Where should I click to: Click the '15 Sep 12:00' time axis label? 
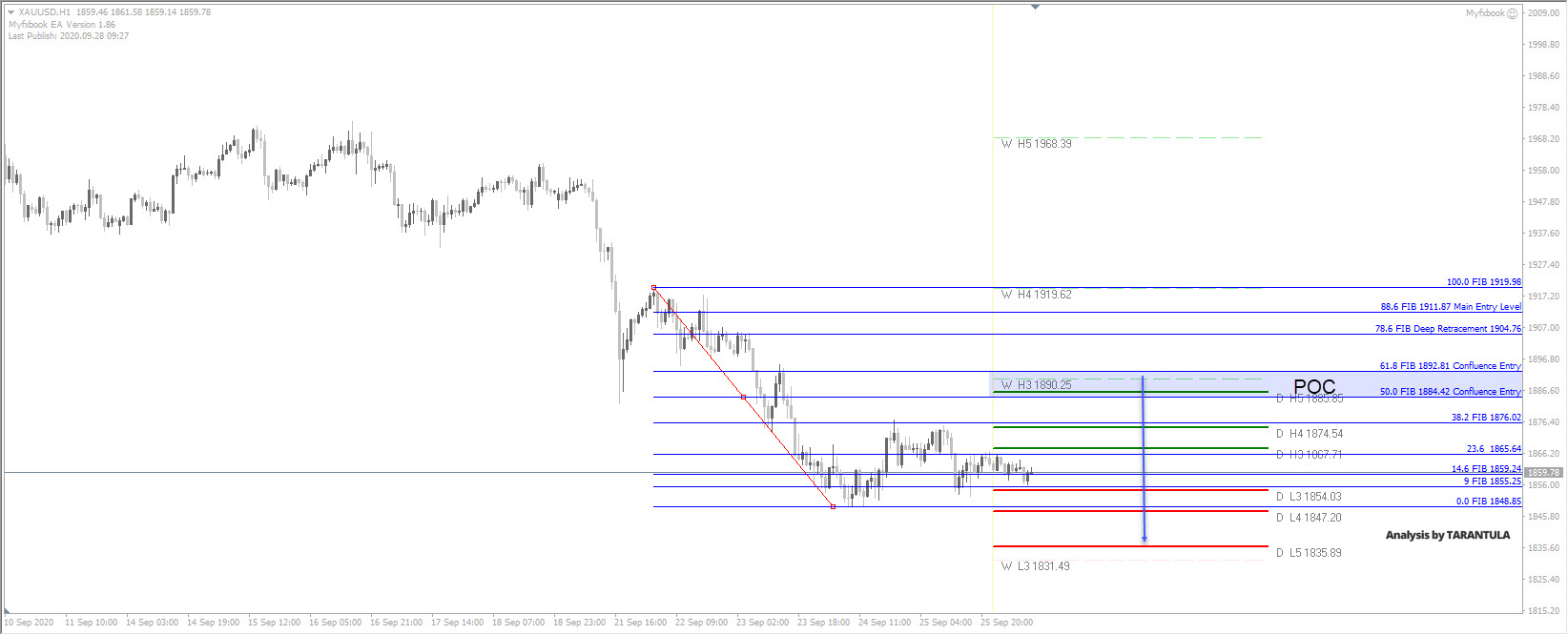coord(274,623)
